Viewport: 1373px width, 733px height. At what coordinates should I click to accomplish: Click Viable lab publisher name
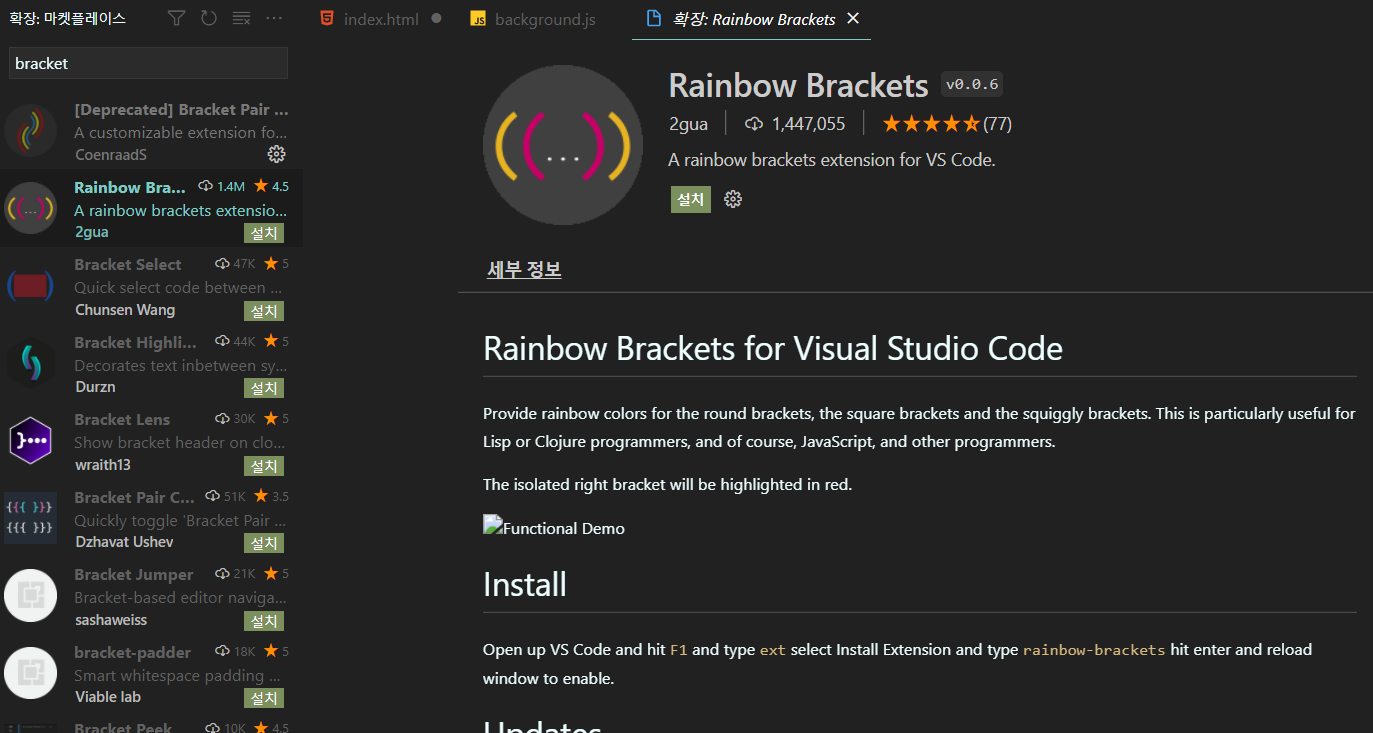click(108, 697)
